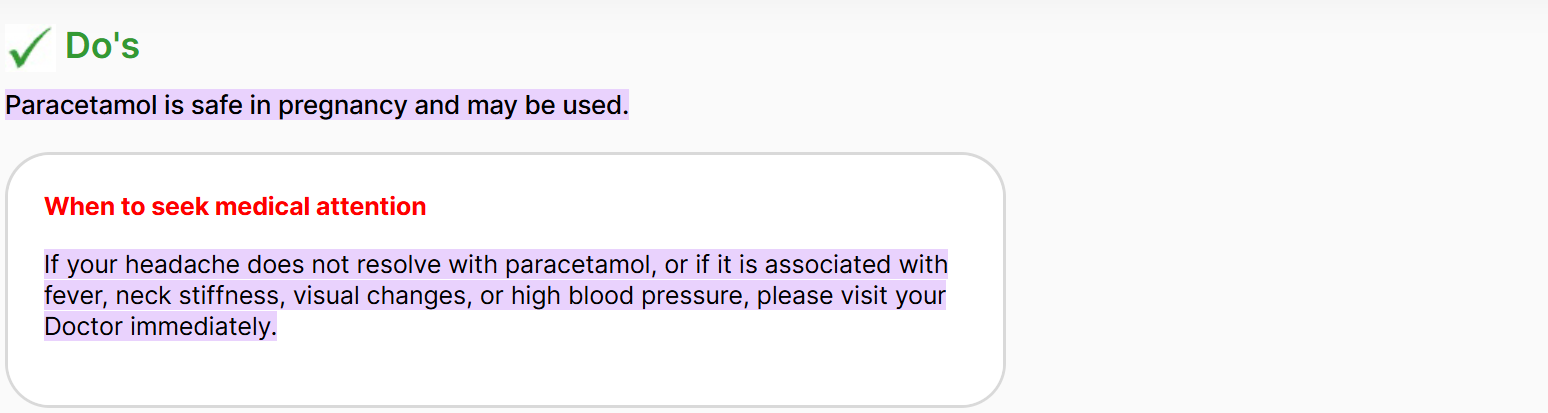Click the green checkmark icon
The width and height of the screenshot is (1548, 413).
click(x=29, y=47)
